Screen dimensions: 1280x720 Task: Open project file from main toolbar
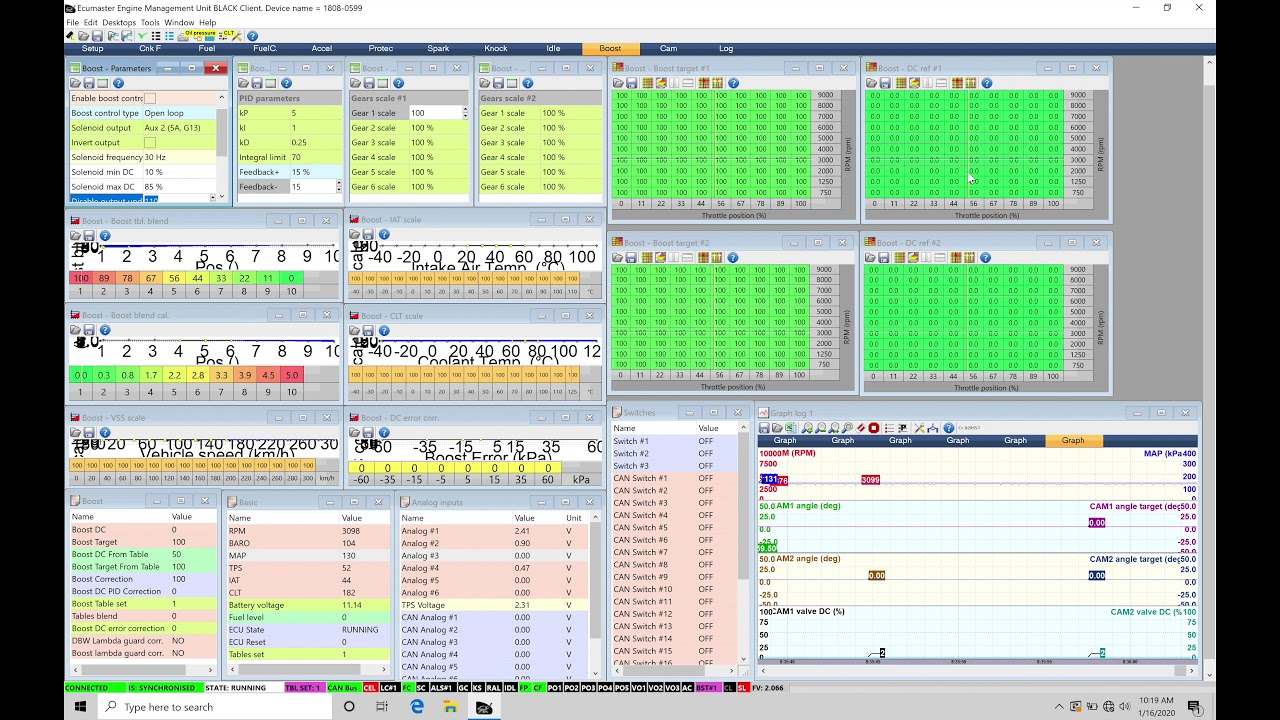click(83, 36)
